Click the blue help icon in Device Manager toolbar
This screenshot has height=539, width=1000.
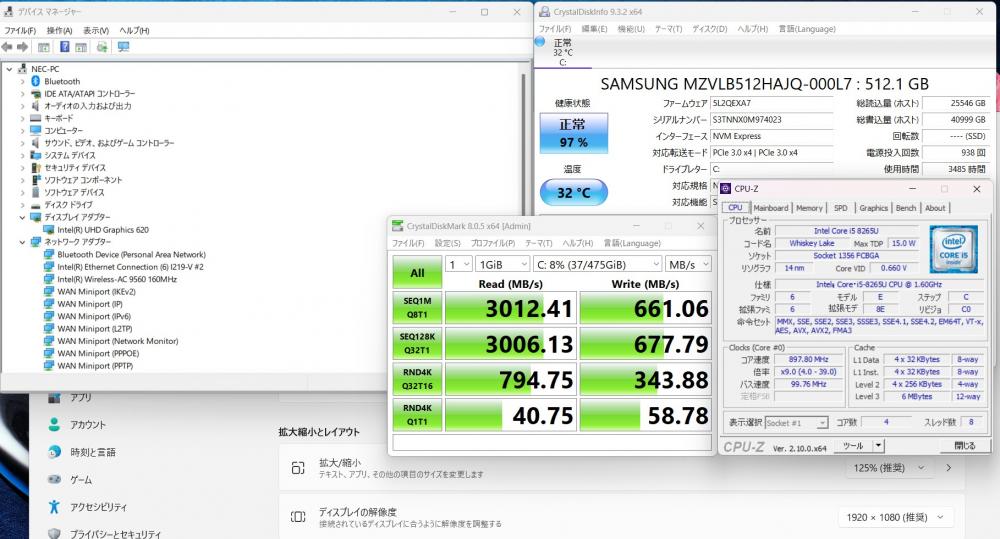tap(64, 47)
